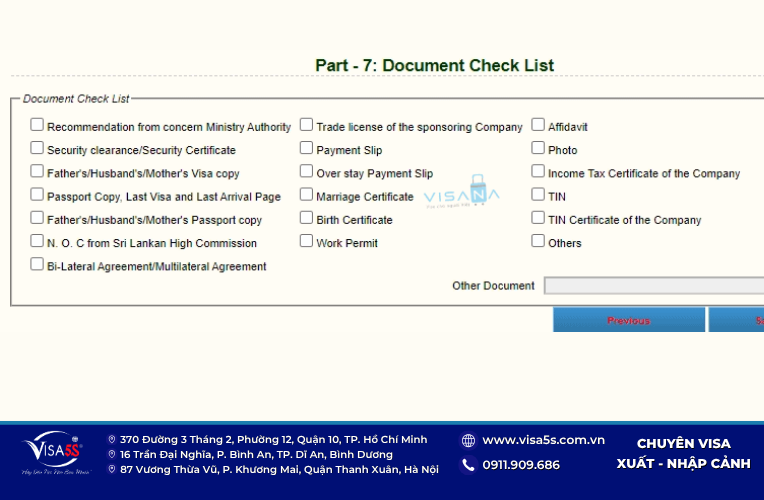Check Over stay Payment Slip box

(306, 171)
